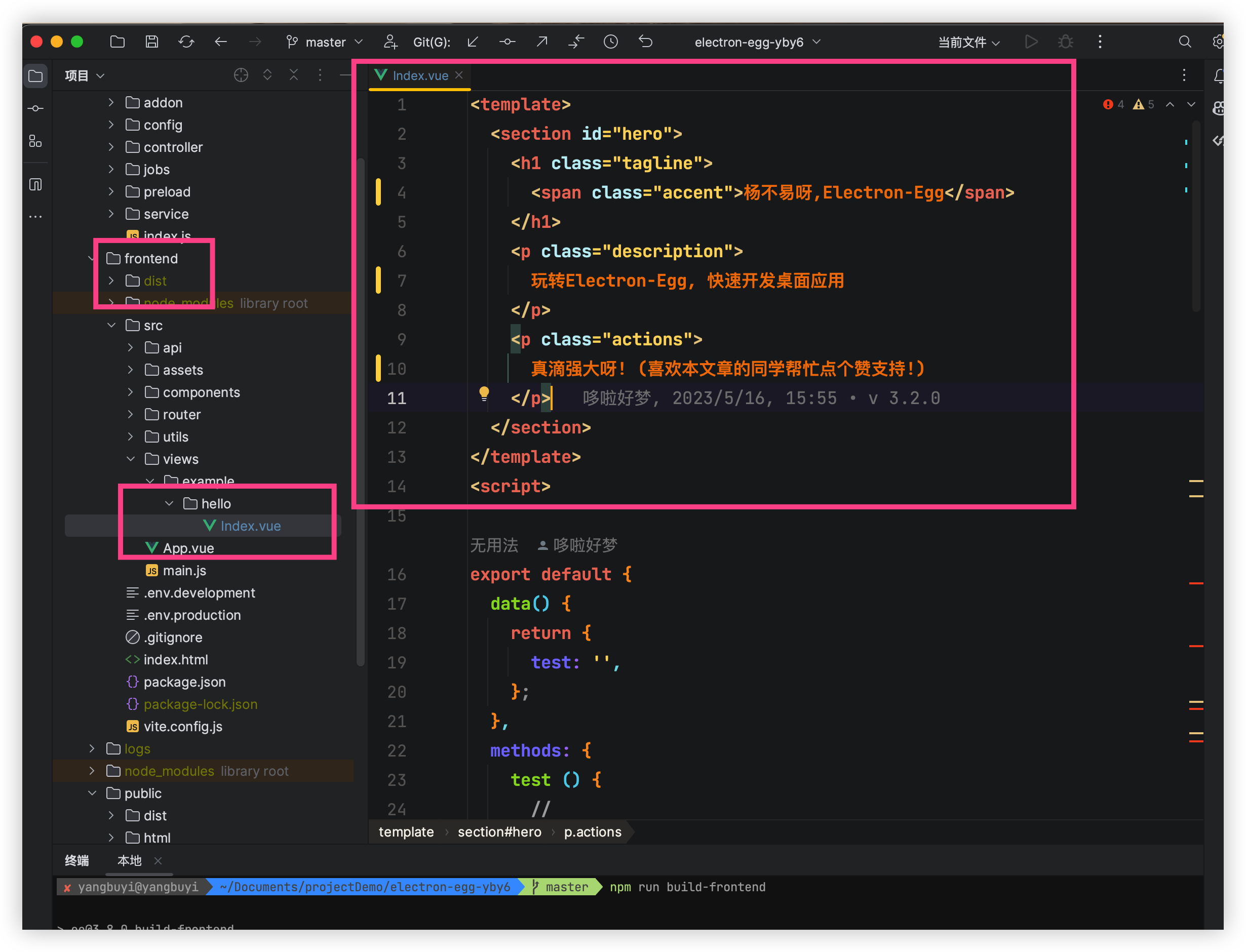Image resolution: width=1246 pixels, height=952 pixels.
Task: Click the 哆啦好梦 author code vision hint
Action: point(577,545)
